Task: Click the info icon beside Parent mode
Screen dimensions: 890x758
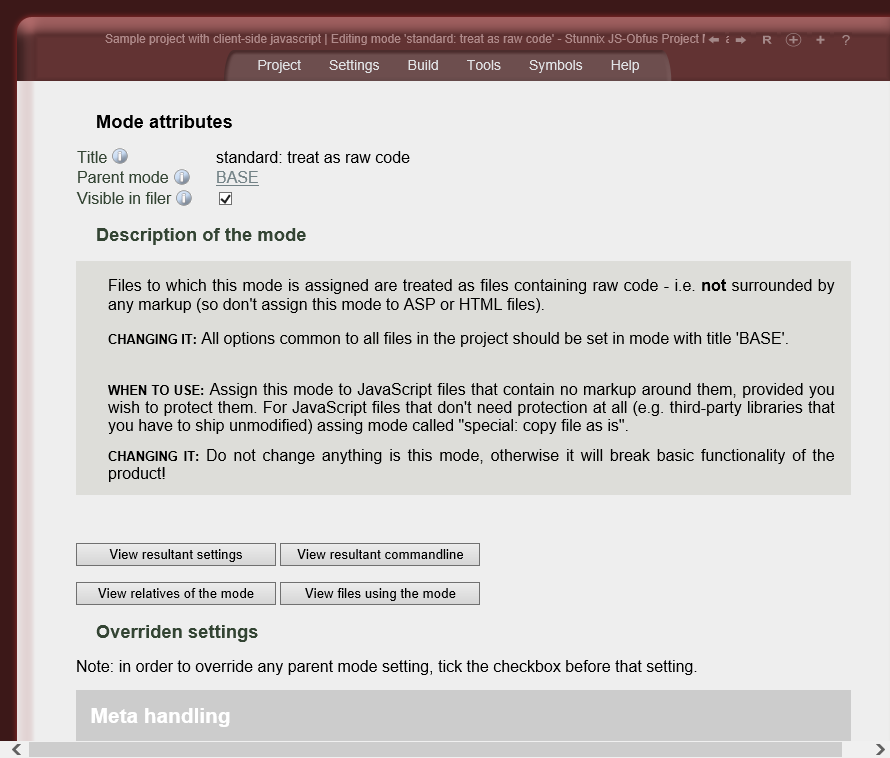Action: click(183, 176)
